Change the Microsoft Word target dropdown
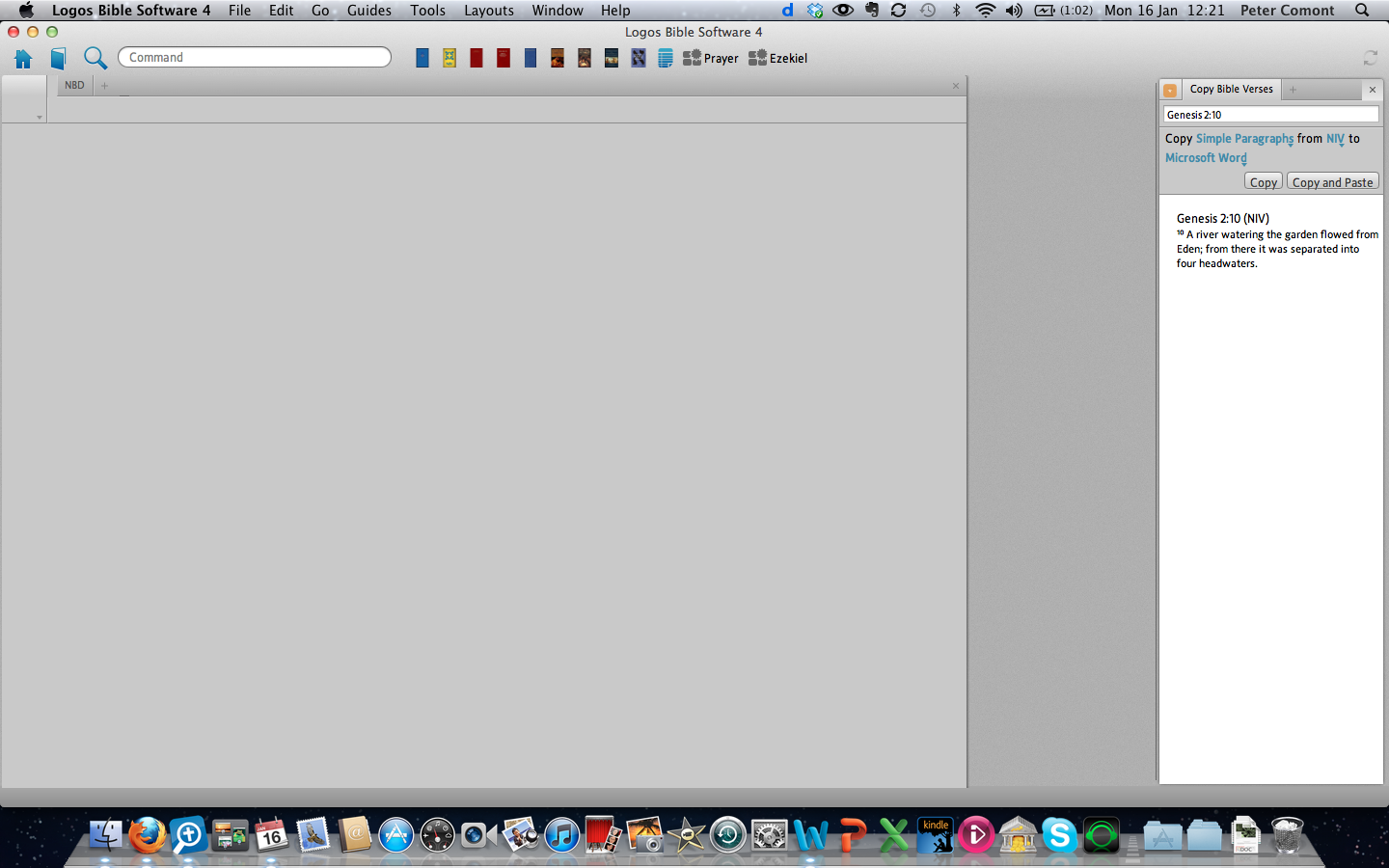 (1206, 158)
